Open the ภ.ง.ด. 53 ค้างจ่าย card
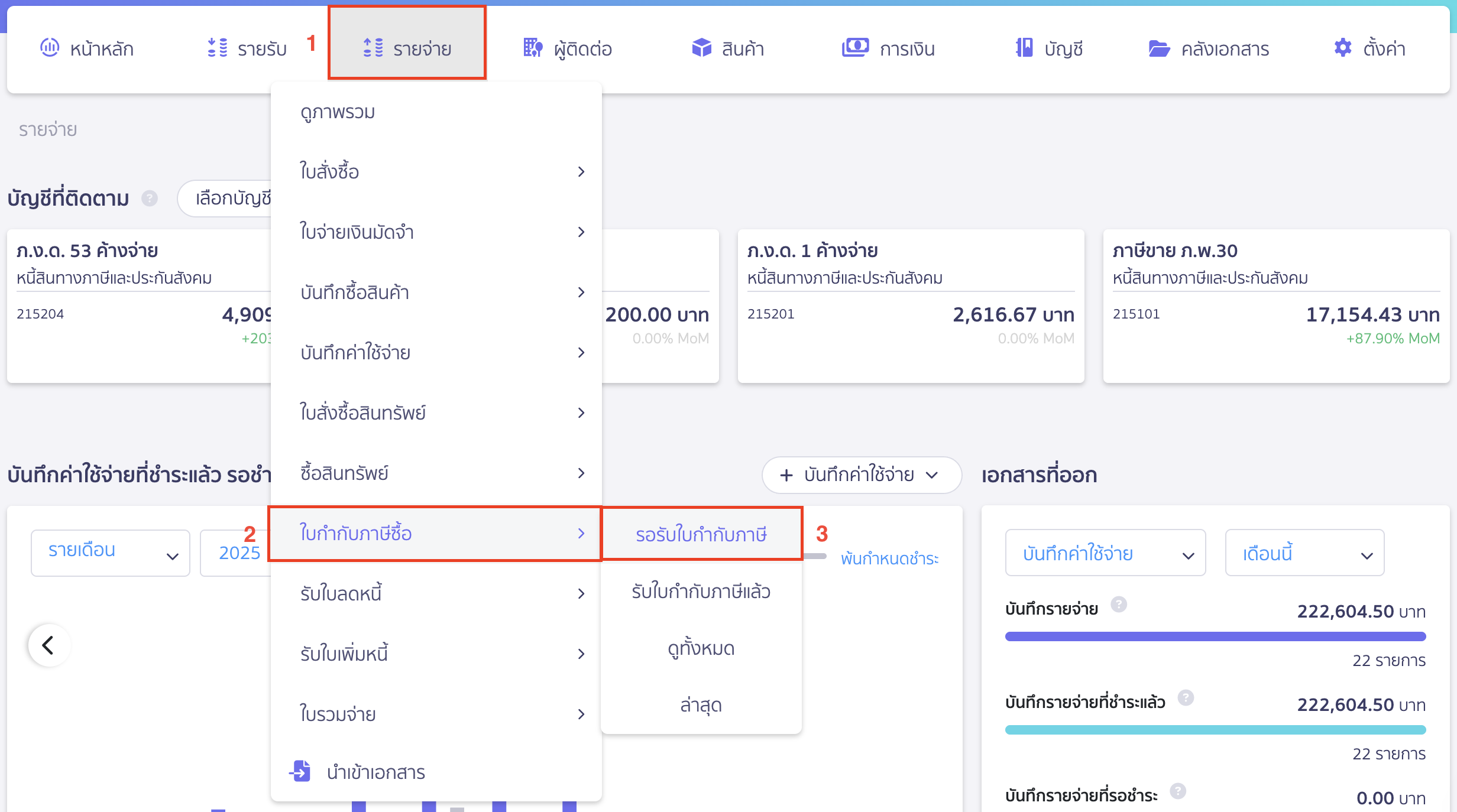1457x812 pixels. 140,306
